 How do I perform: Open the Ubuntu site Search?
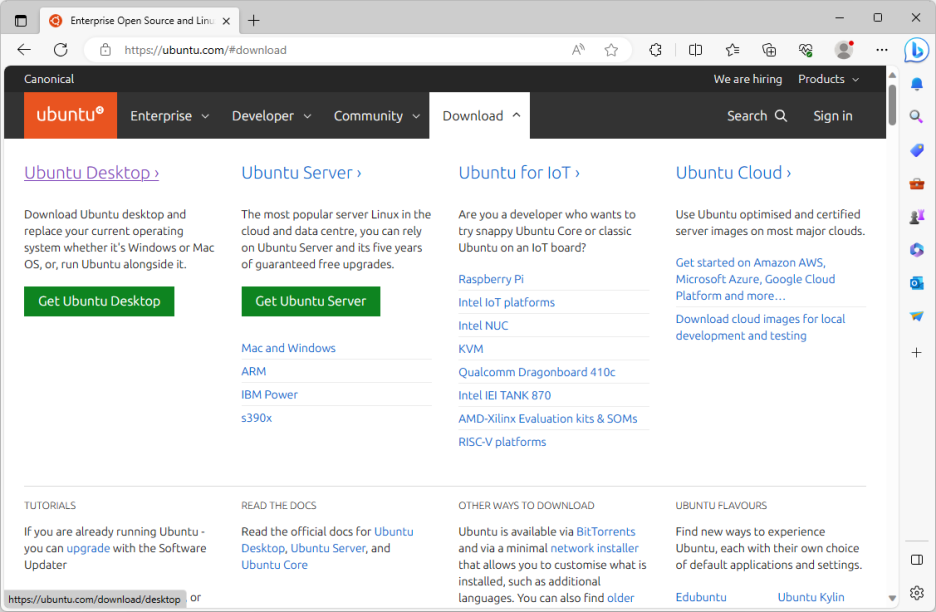(756, 116)
